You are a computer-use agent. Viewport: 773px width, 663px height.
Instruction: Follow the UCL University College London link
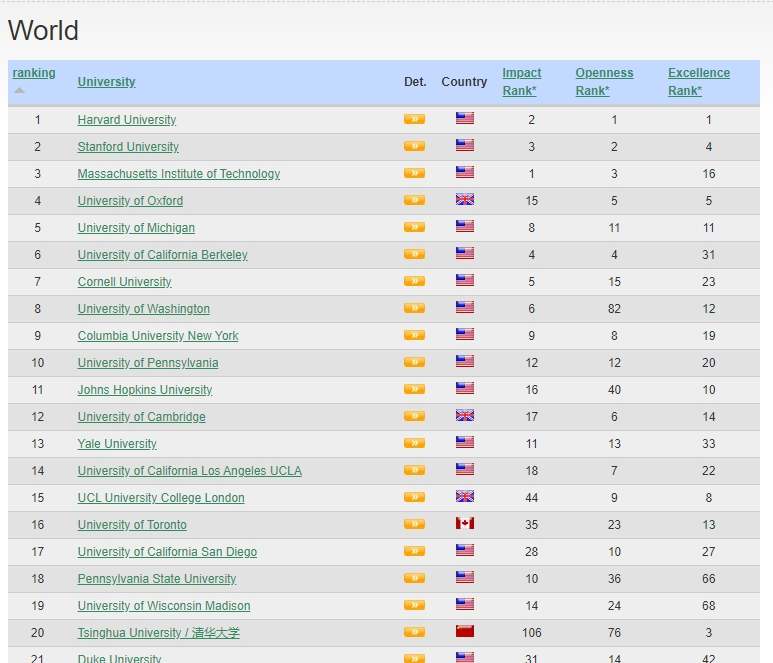[161, 498]
